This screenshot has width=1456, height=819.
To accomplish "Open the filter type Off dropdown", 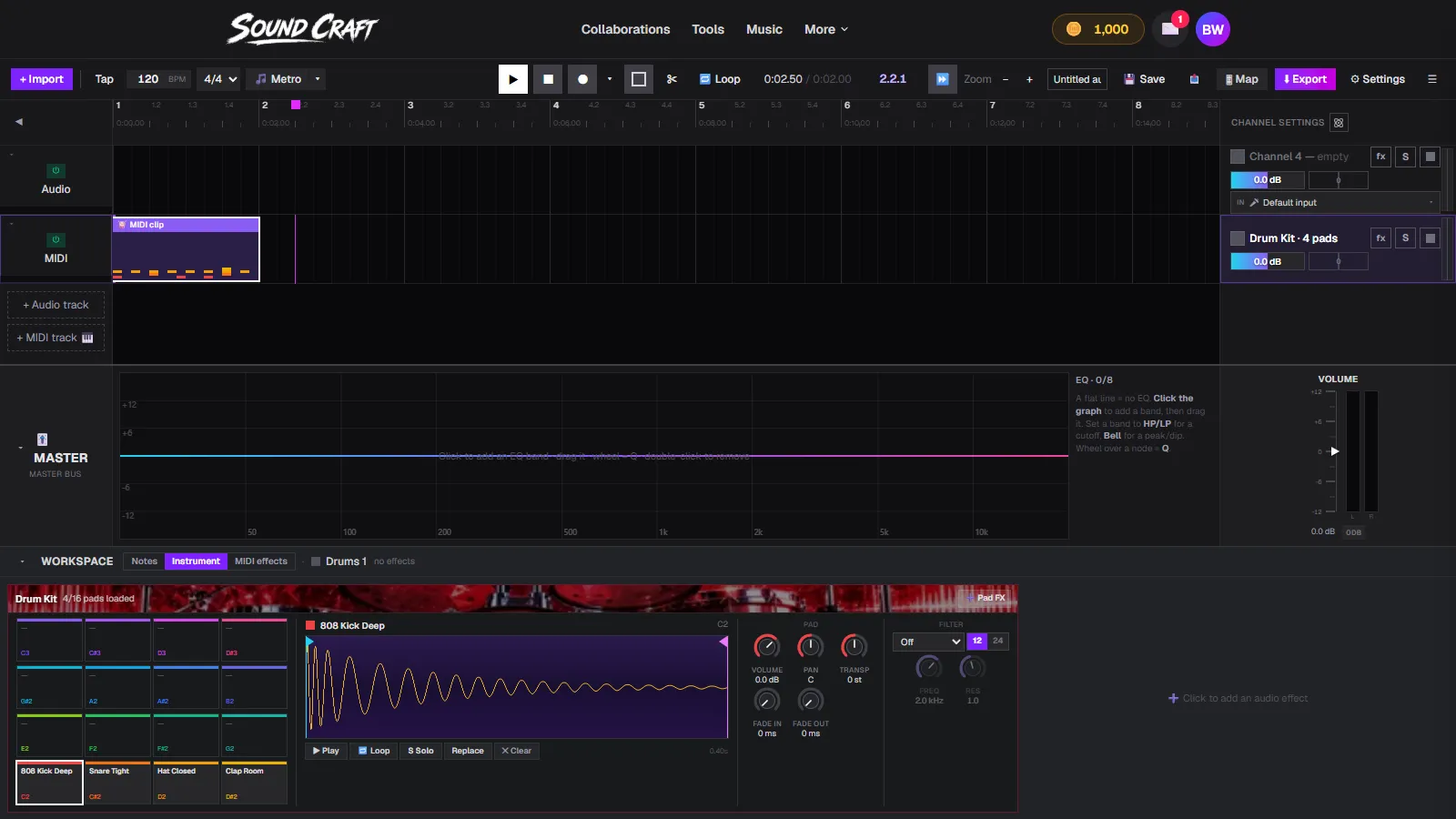I will pyautogui.click(x=928, y=642).
